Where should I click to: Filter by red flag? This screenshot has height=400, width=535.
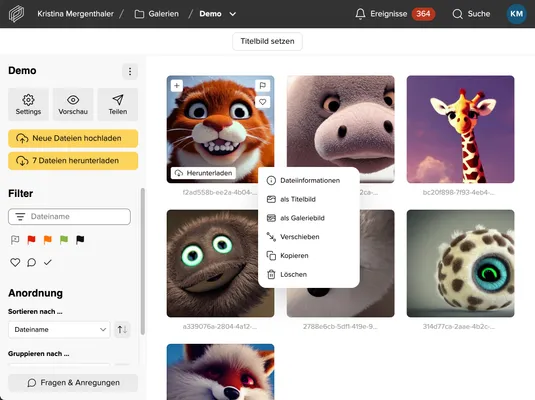[31, 240]
